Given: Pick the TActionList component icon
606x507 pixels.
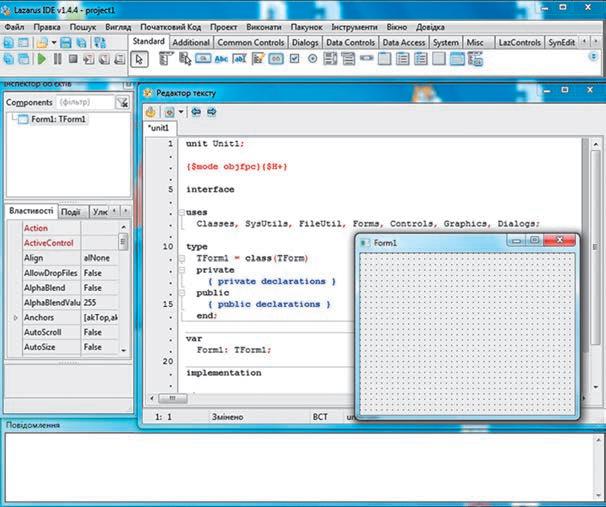Looking at the screenshot, I should [475, 59].
